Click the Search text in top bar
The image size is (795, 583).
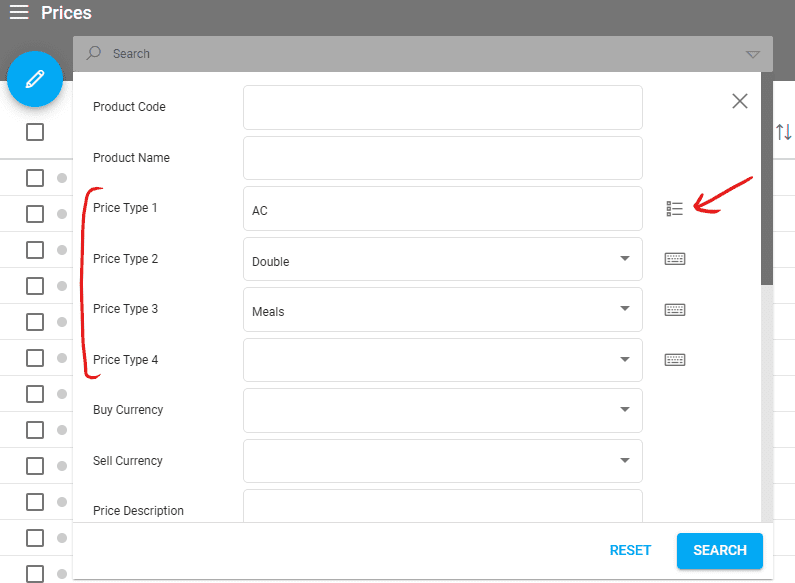click(131, 54)
